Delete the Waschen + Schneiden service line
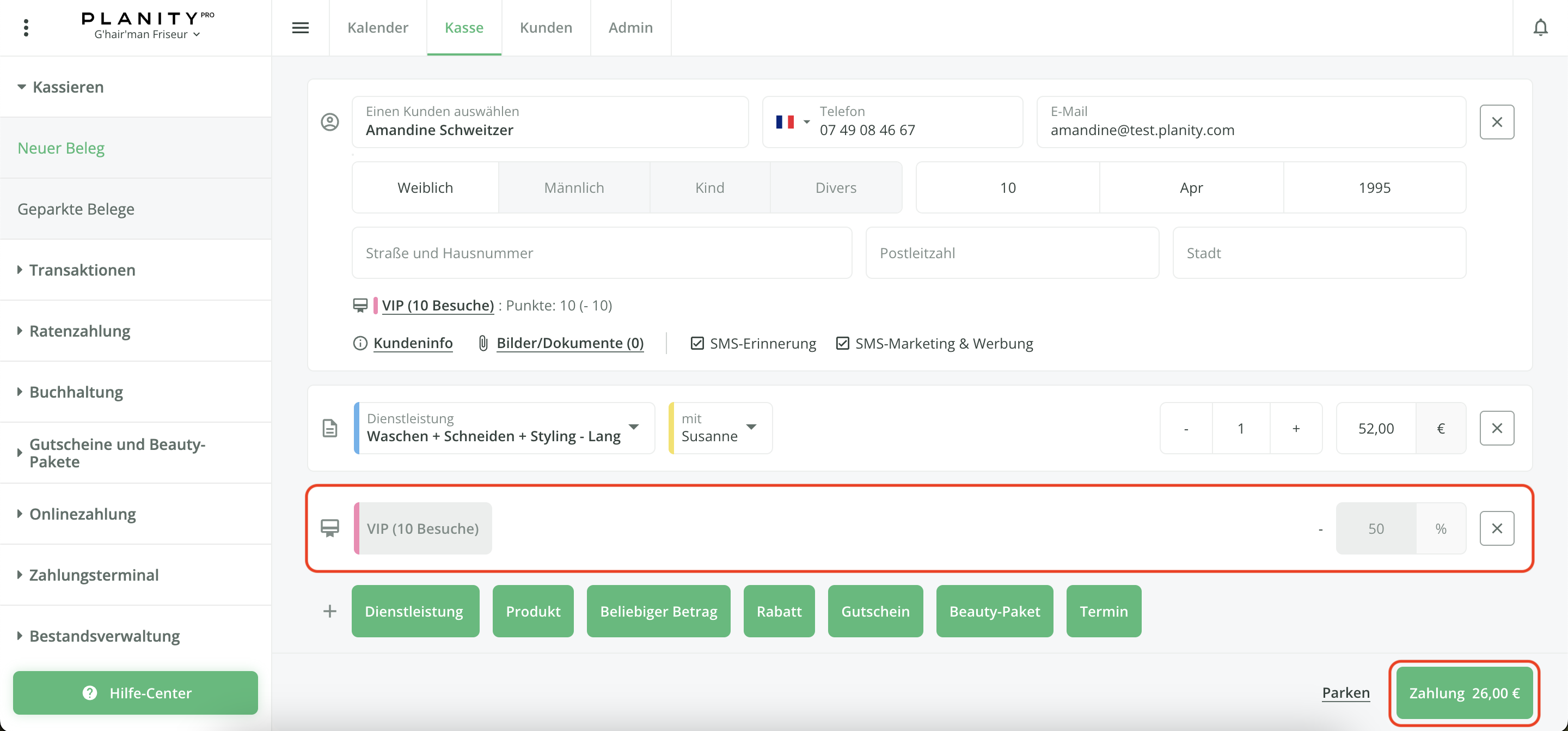 (x=1497, y=428)
